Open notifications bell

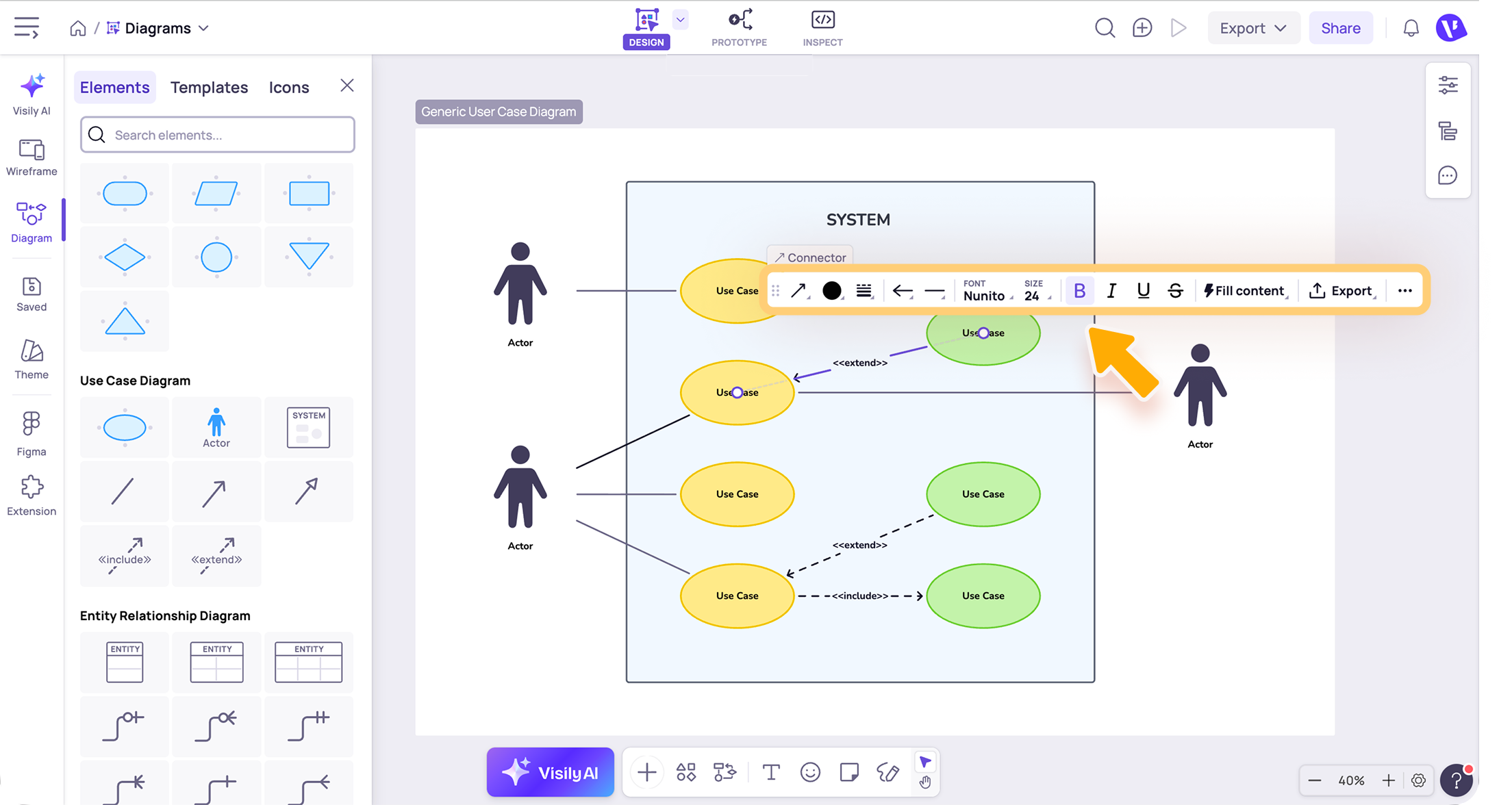[1411, 28]
